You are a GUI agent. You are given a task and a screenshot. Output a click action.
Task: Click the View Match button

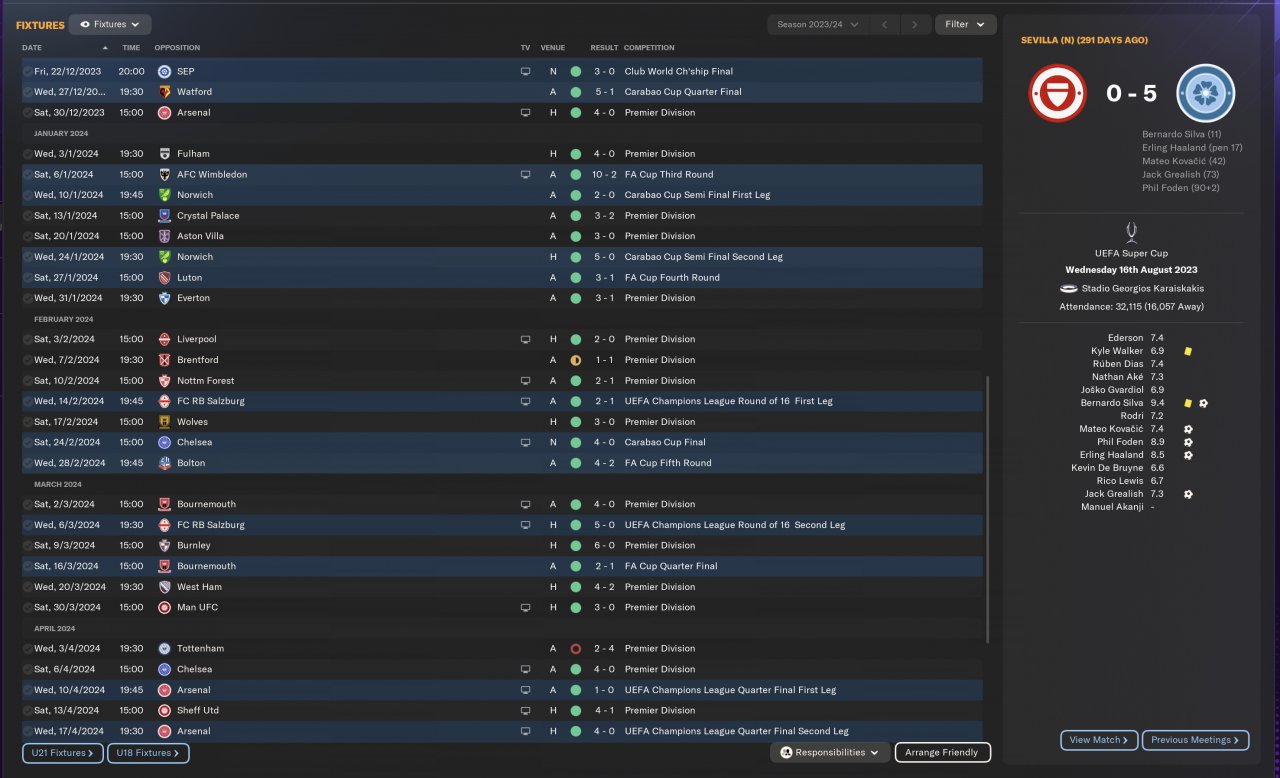pyautogui.click(x=1099, y=740)
